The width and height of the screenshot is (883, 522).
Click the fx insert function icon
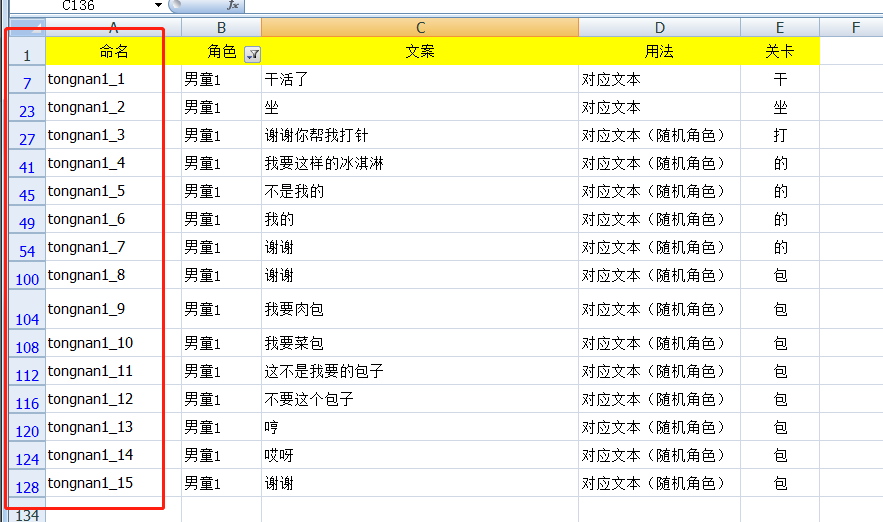point(232,5)
